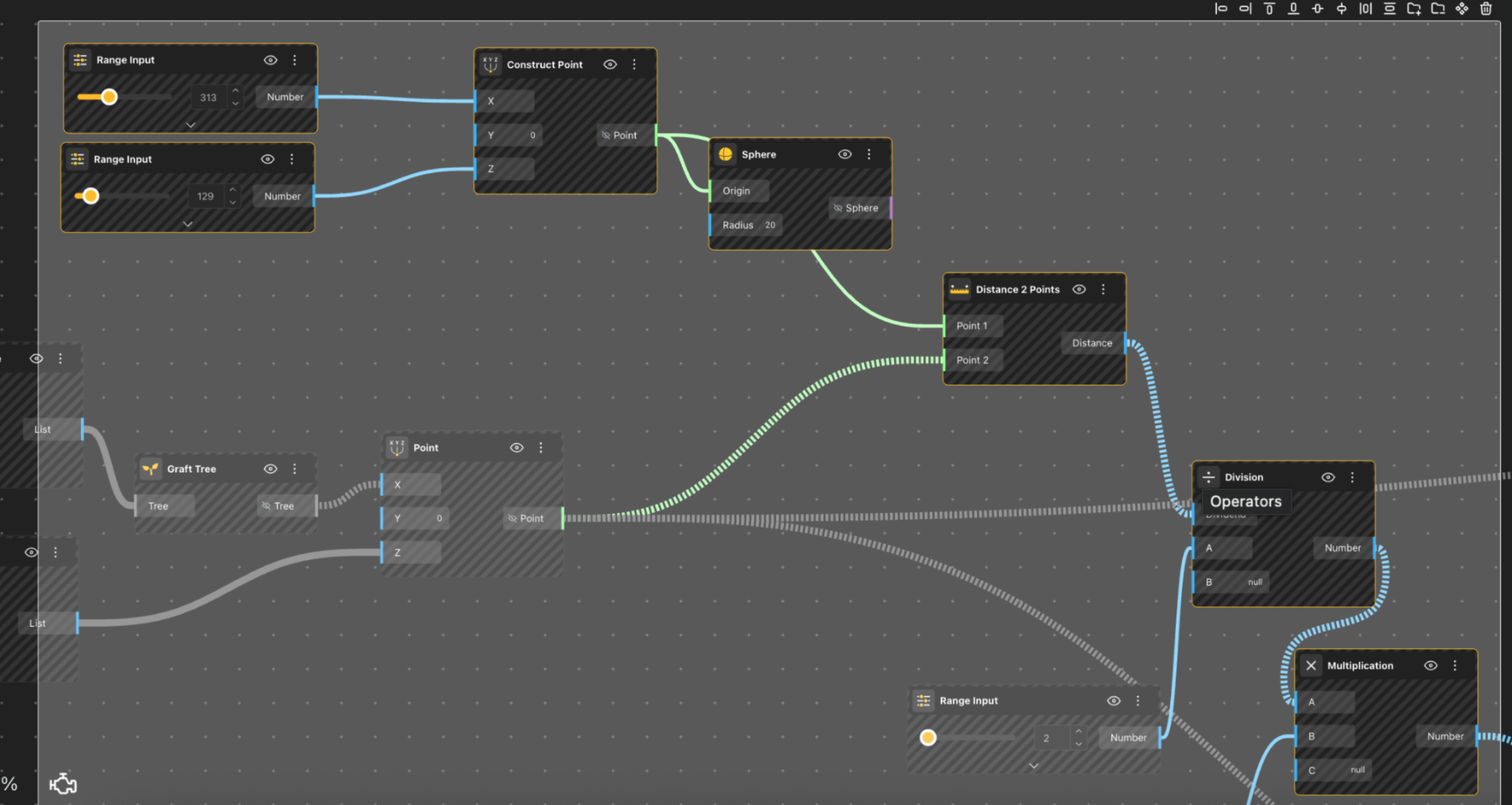Increase Range Input 2 value stepper

1078,731
